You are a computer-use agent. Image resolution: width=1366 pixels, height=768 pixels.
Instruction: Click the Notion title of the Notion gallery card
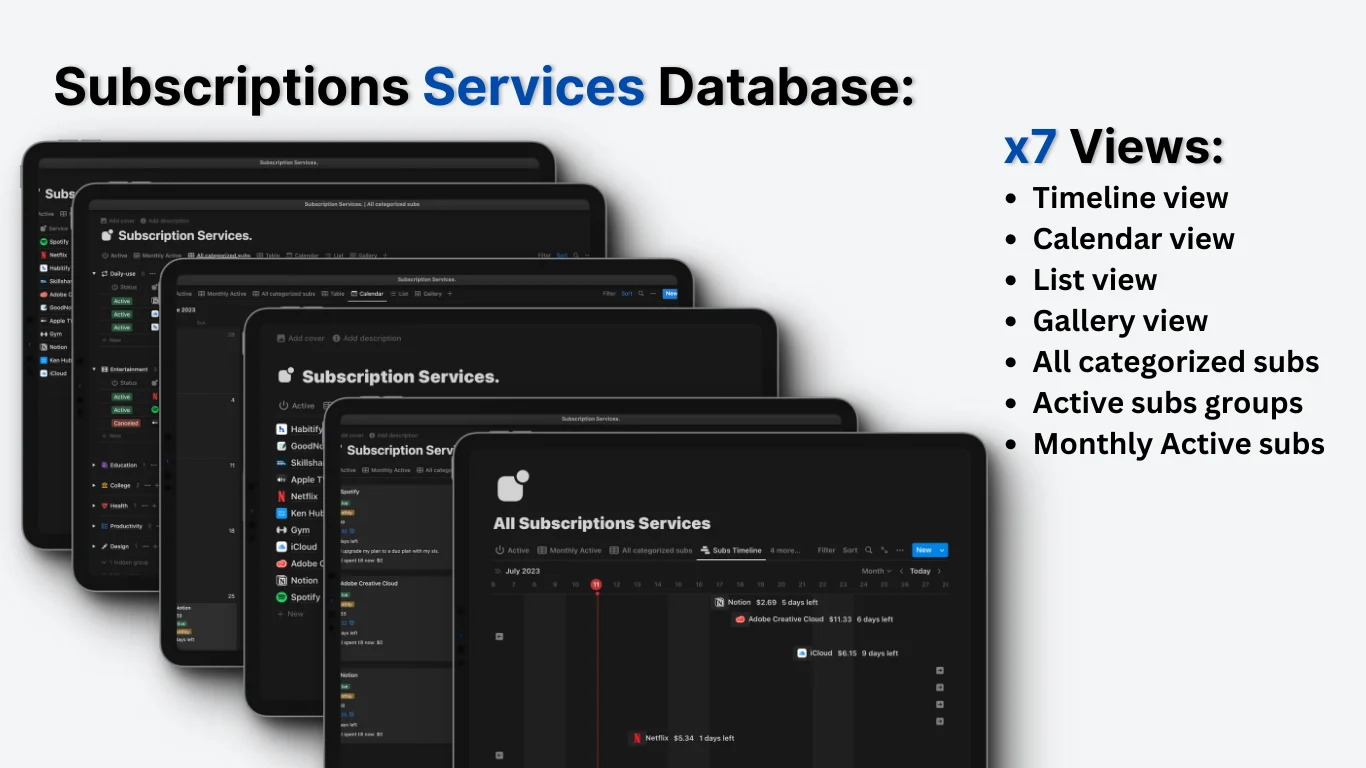(x=349, y=675)
